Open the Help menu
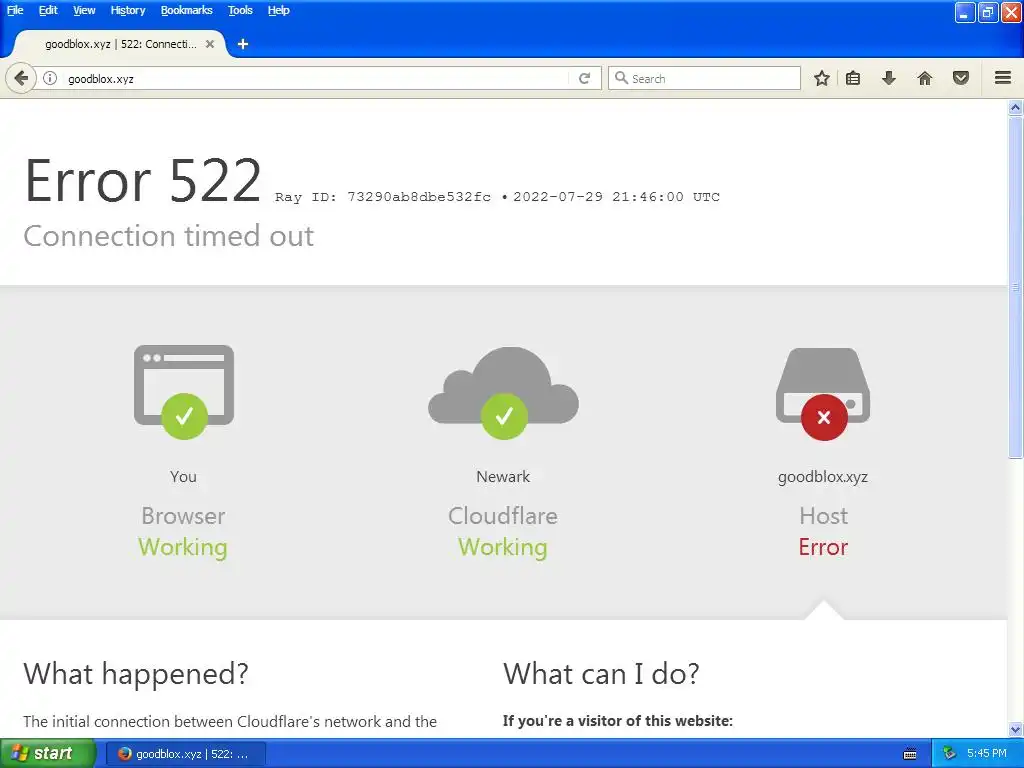 click(x=278, y=10)
